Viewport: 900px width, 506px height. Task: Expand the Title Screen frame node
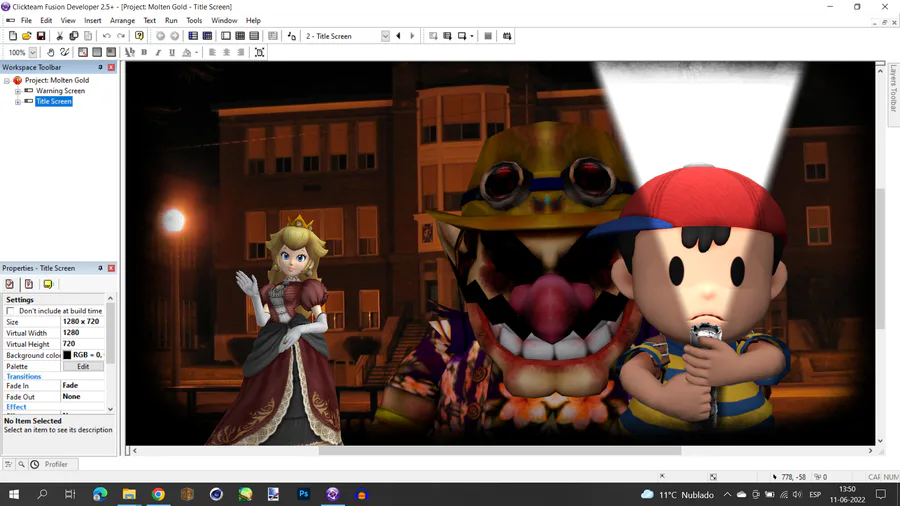tap(18, 102)
